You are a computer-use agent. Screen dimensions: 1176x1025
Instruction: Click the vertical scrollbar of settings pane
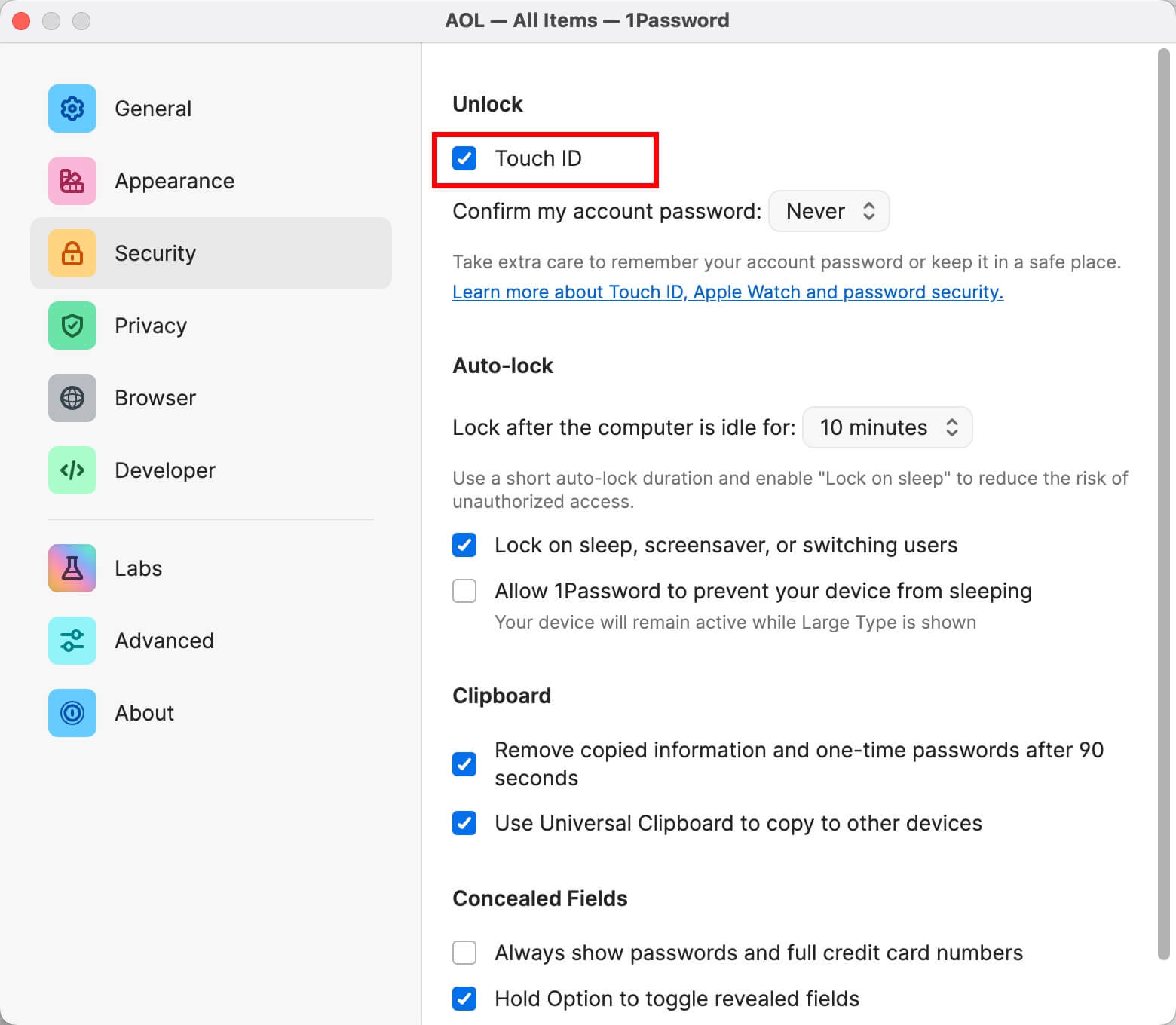[x=1163, y=503]
